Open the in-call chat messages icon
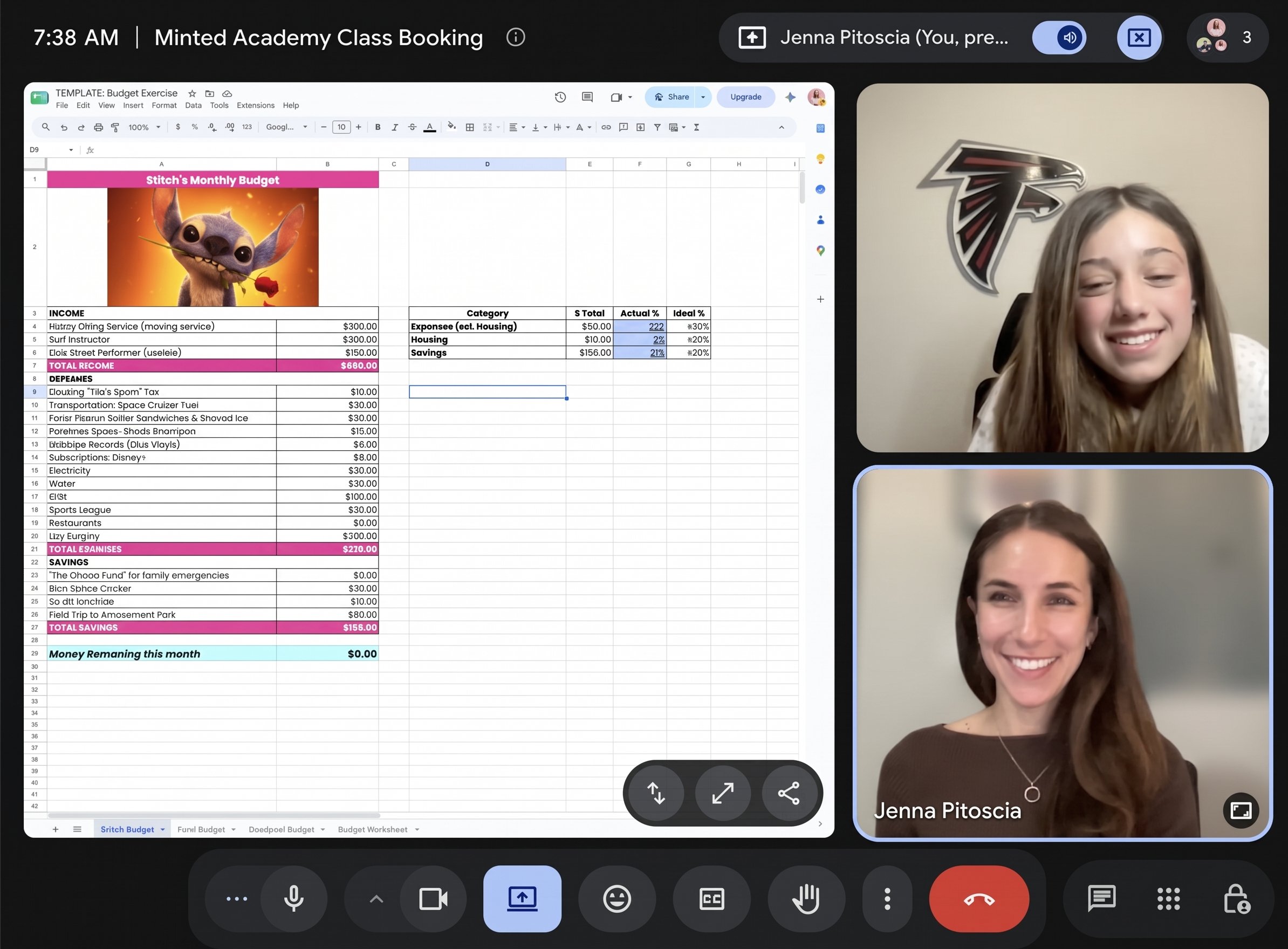This screenshot has width=1288, height=949. click(1101, 899)
